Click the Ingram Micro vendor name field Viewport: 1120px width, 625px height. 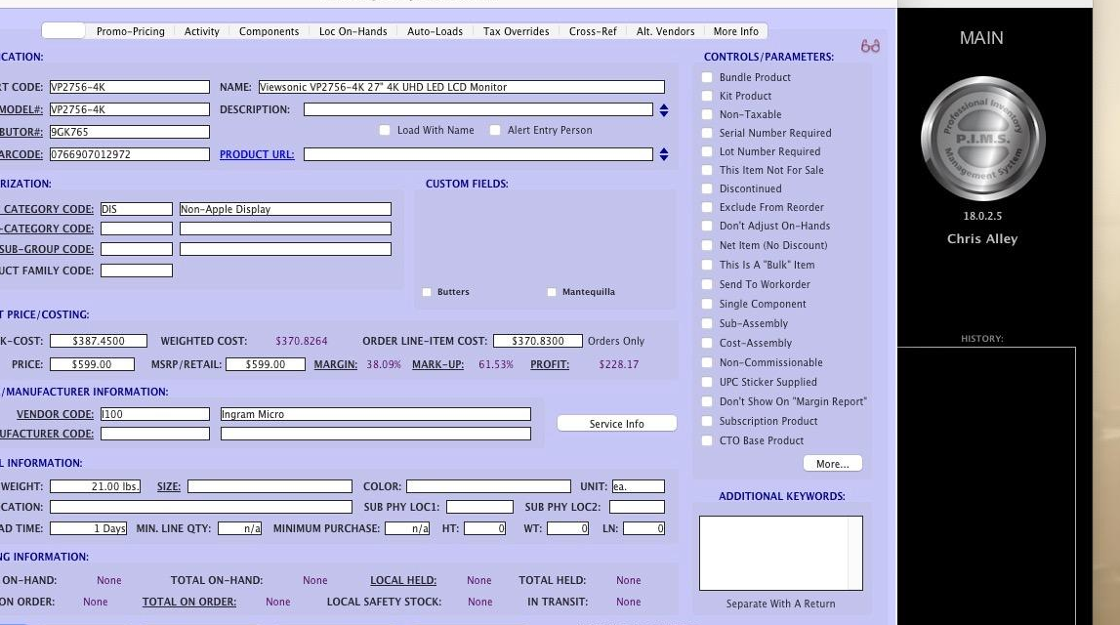tap(376, 414)
